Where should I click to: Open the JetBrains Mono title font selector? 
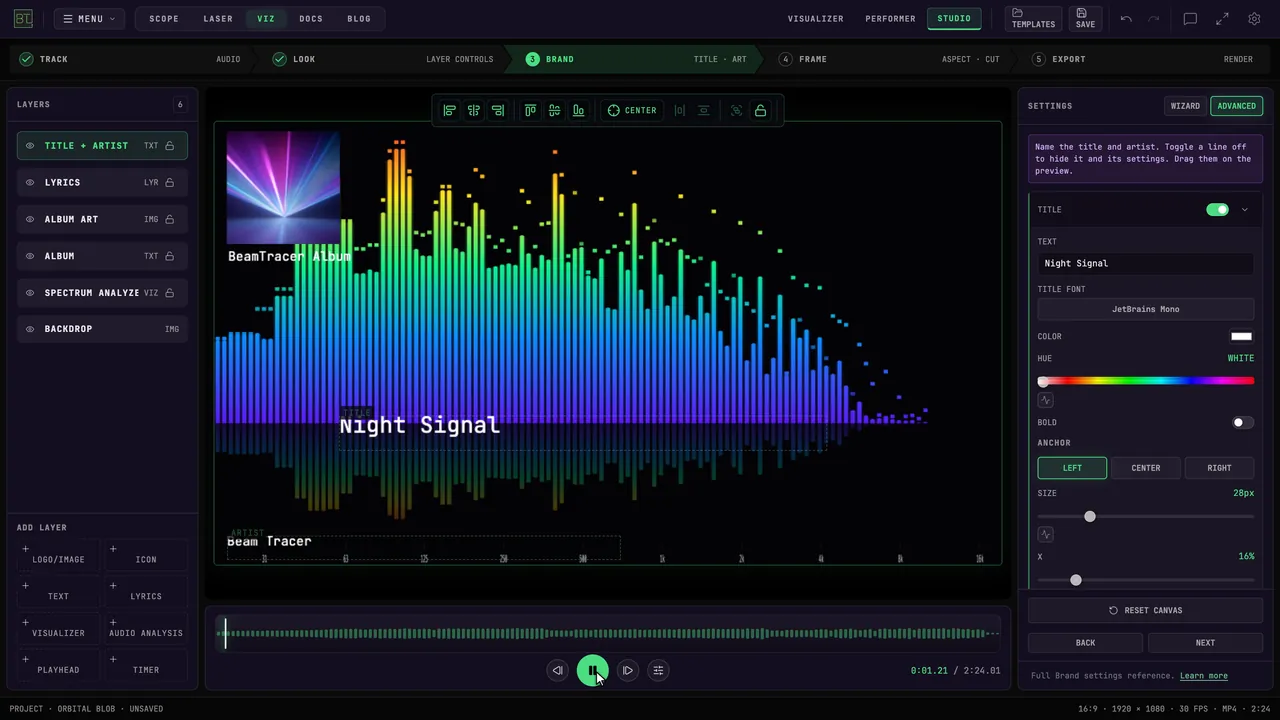(x=1145, y=309)
